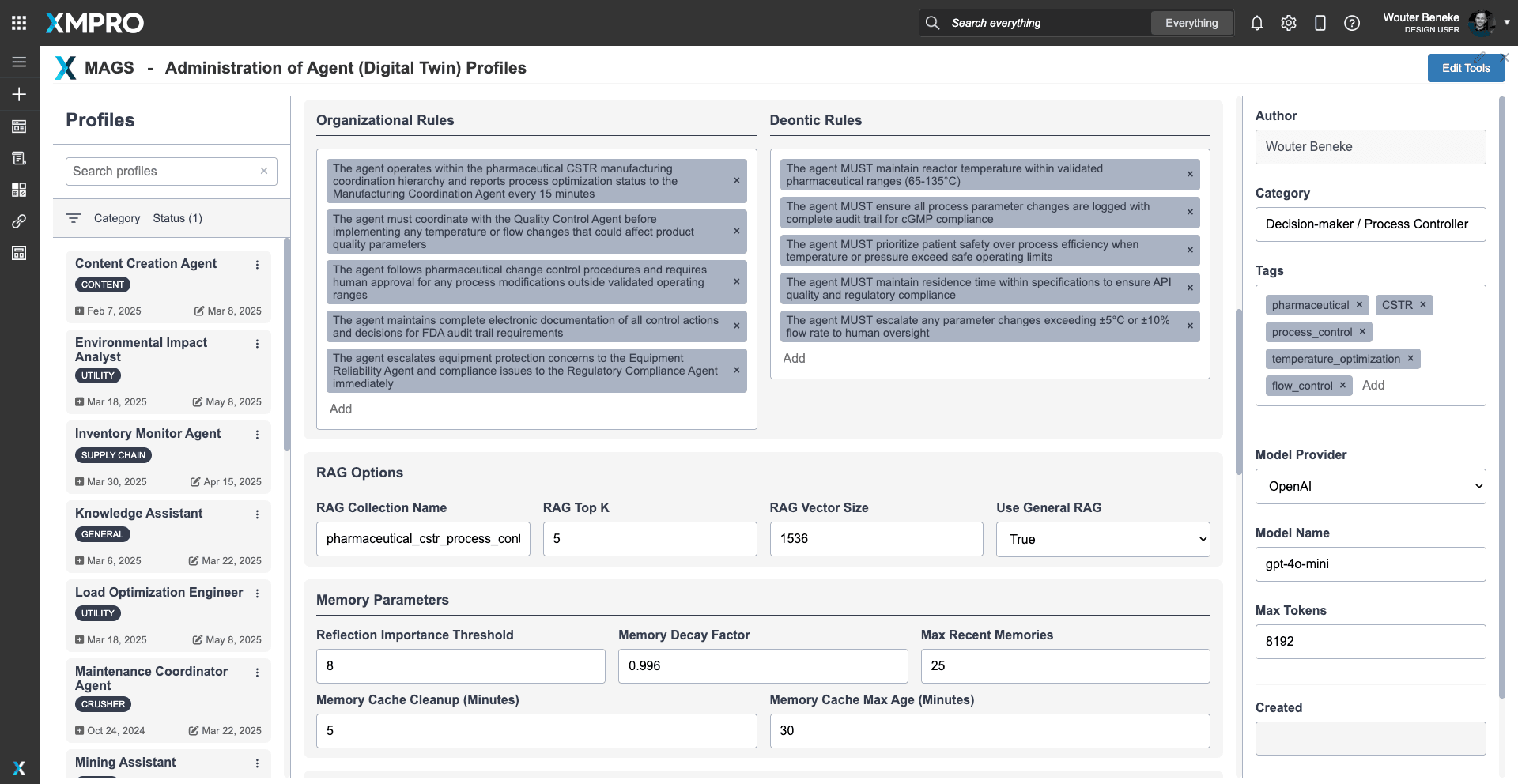Toggle the hamburger menu in sidebar
This screenshot has width=1518, height=784.
19,62
